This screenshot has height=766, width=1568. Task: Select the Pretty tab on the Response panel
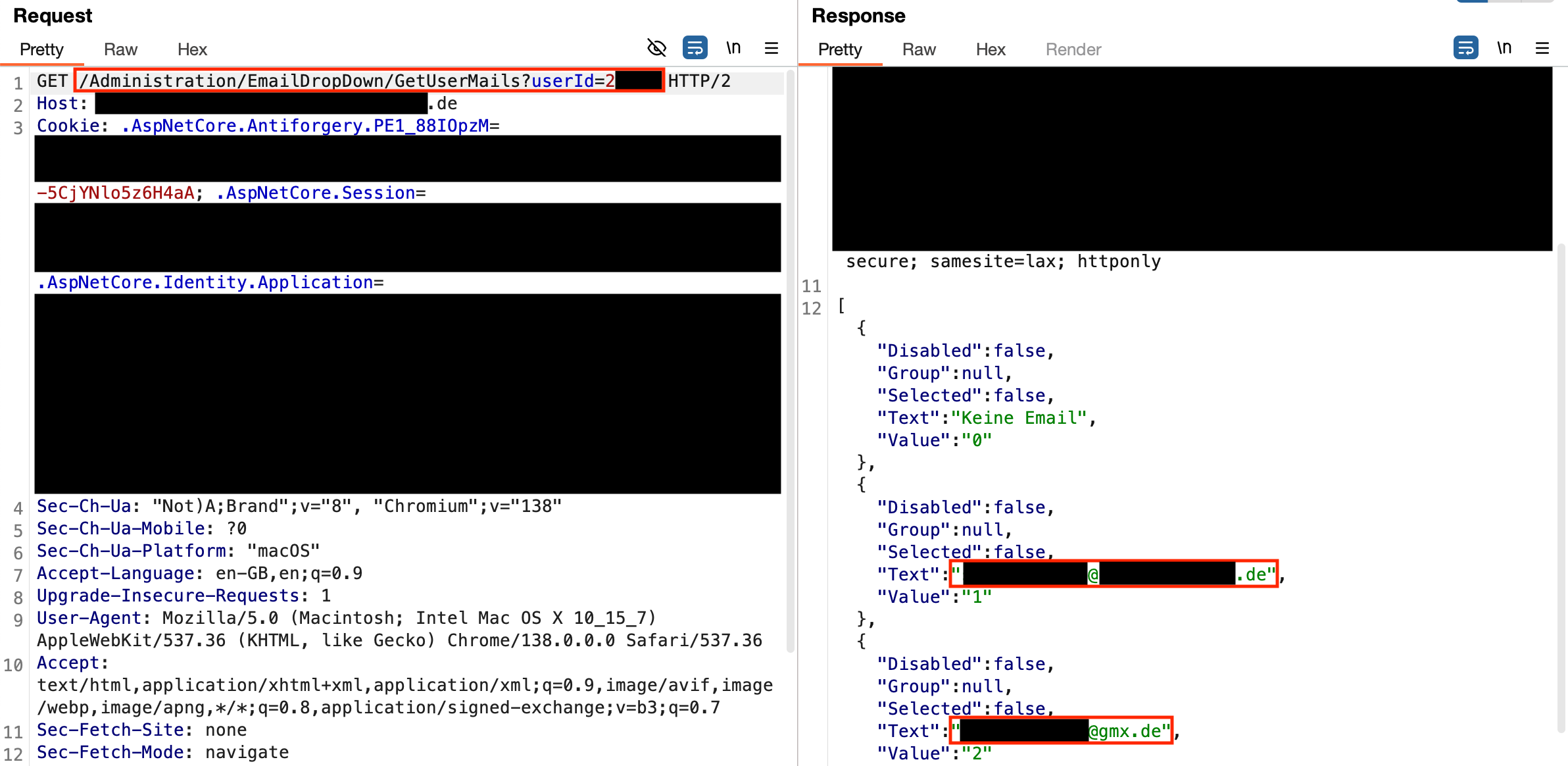pyautogui.click(x=839, y=49)
